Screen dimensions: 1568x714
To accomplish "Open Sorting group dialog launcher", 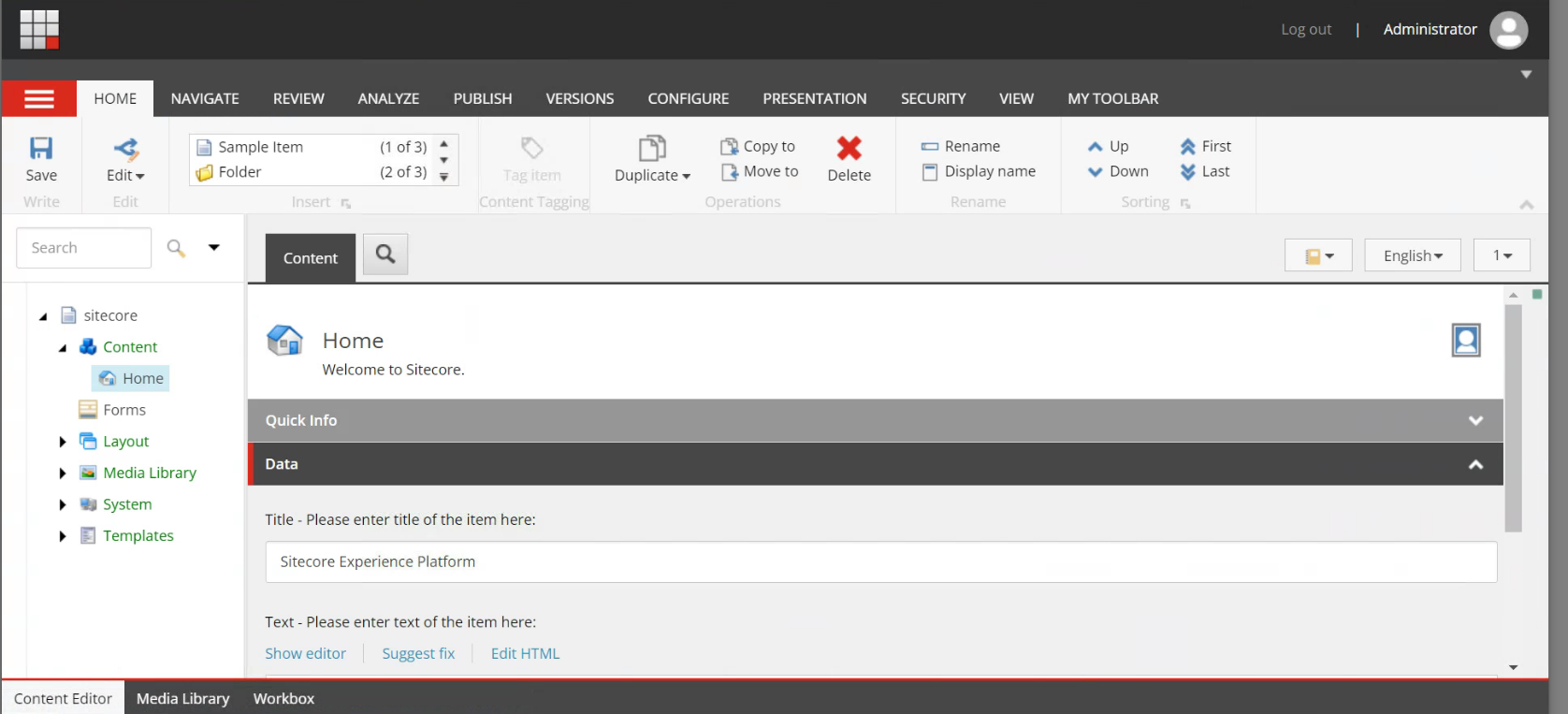I will (x=1185, y=203).
